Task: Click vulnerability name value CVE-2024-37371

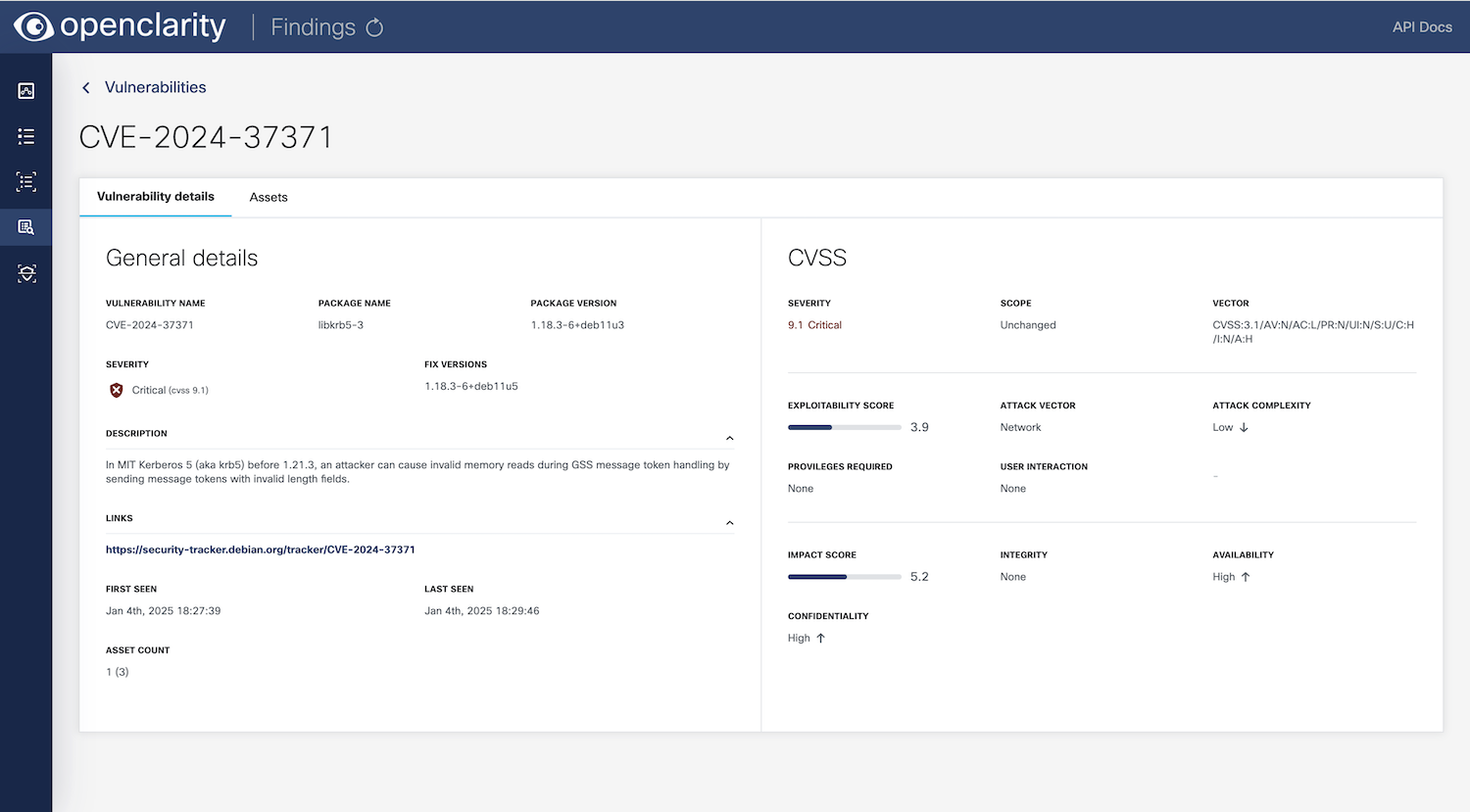Action: [x=150, y=325]
